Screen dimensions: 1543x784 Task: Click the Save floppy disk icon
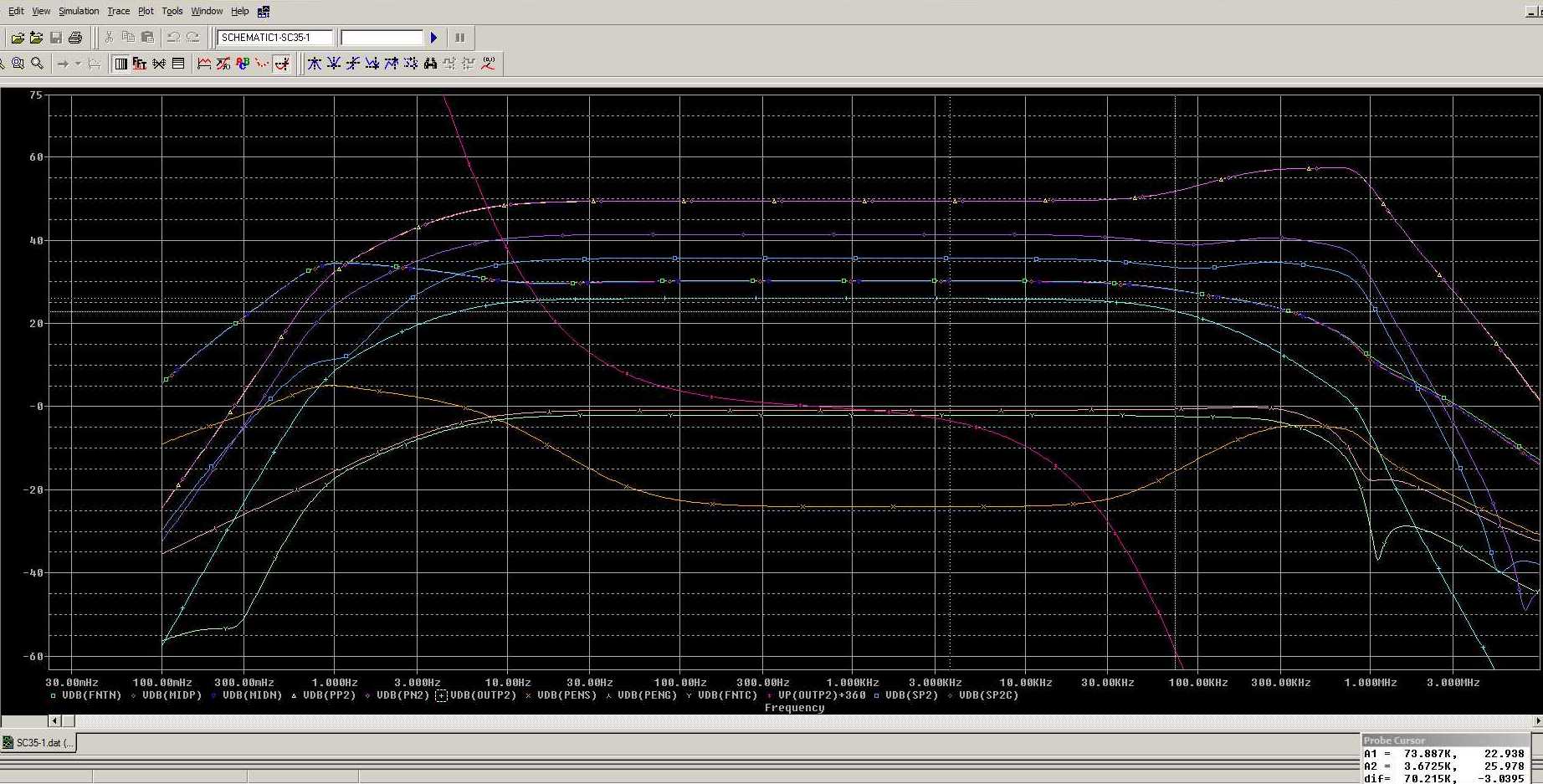[55, 38]
